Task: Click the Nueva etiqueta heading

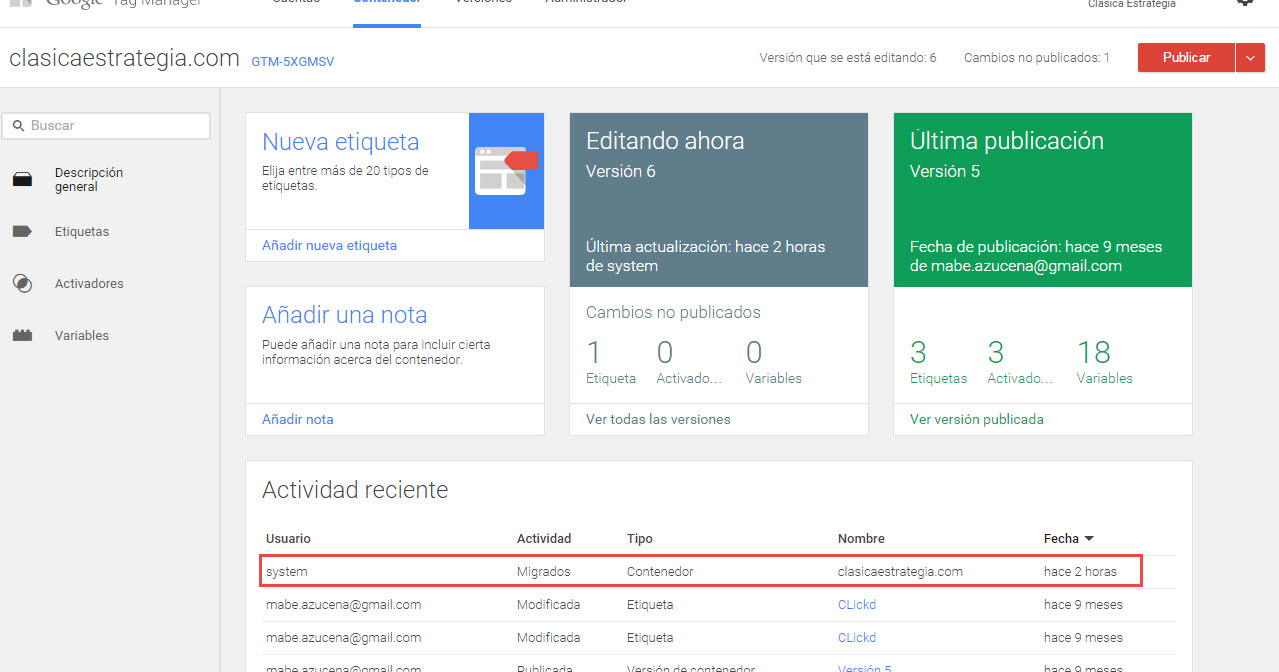Action: coord(341,142)
